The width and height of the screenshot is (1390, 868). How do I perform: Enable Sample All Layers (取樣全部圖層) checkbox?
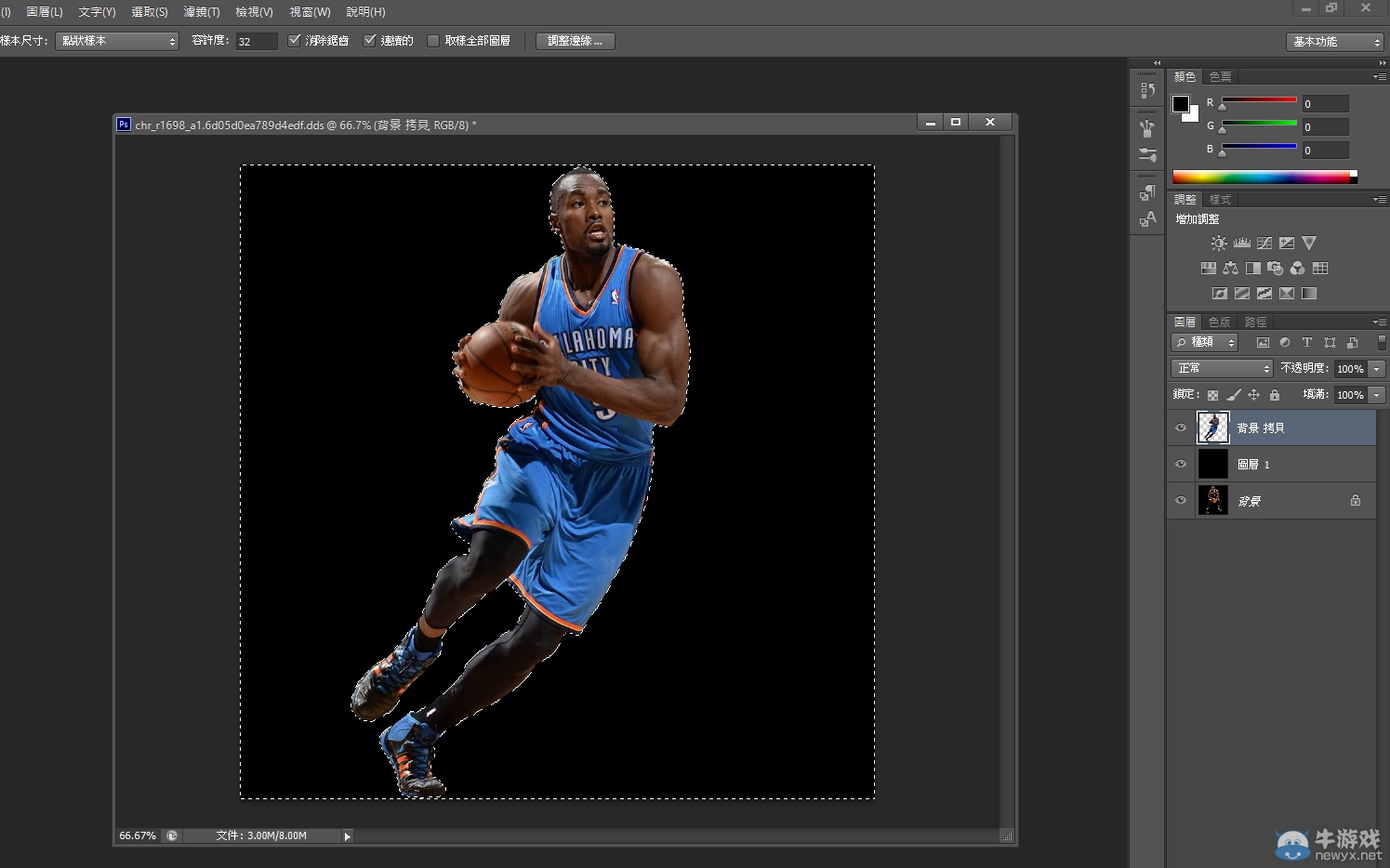pyautogui.click(x=433, y=40)
